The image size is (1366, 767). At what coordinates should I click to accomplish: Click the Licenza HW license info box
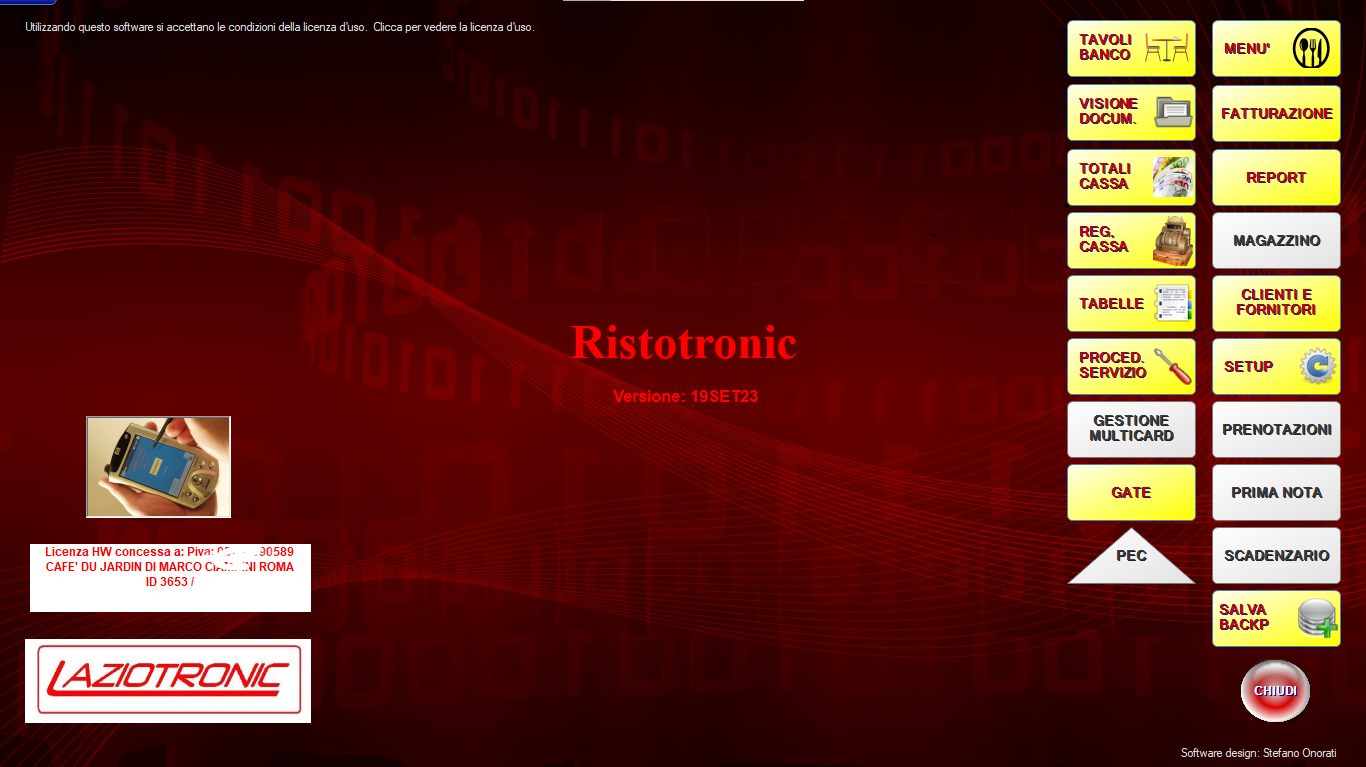click(170, 578)
